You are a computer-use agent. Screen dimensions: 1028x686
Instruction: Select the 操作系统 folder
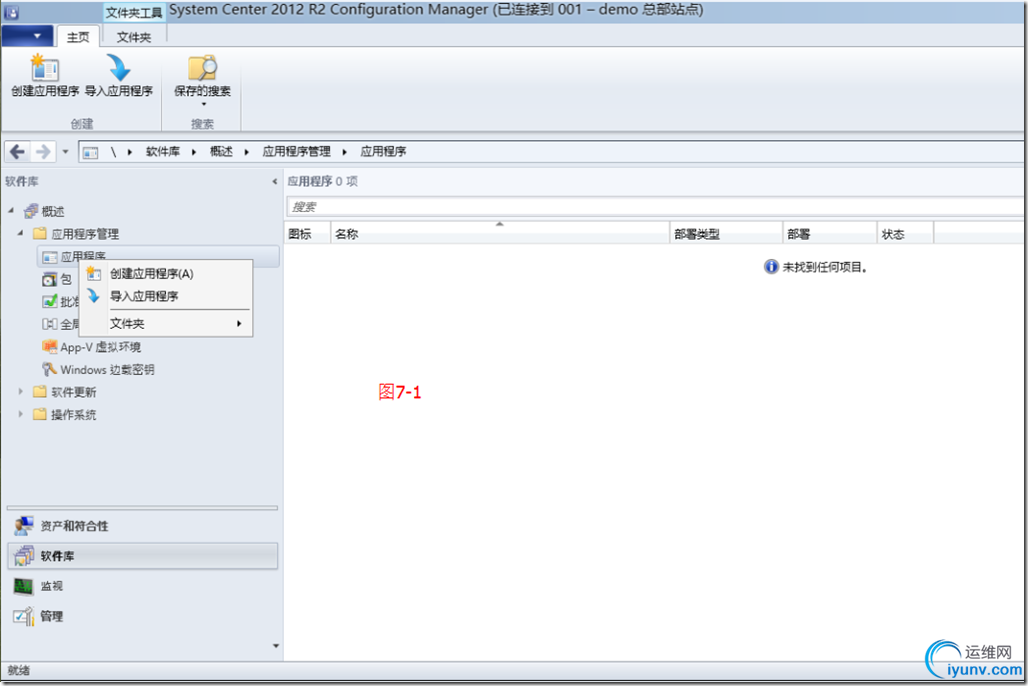[65, 414]
